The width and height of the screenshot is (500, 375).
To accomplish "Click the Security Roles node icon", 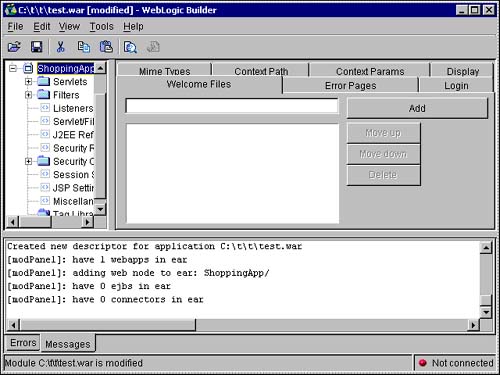I will coord(45,147).
